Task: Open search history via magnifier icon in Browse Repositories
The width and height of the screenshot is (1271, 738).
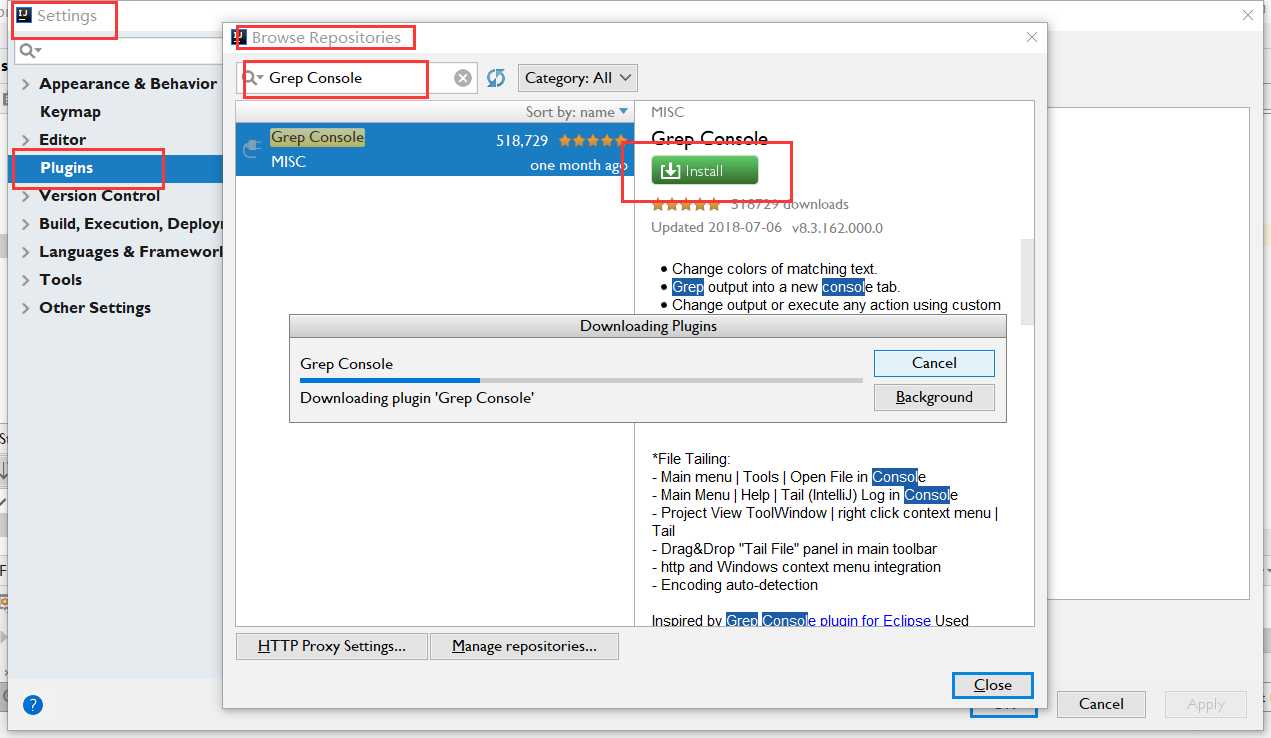Action: (253, 78)
